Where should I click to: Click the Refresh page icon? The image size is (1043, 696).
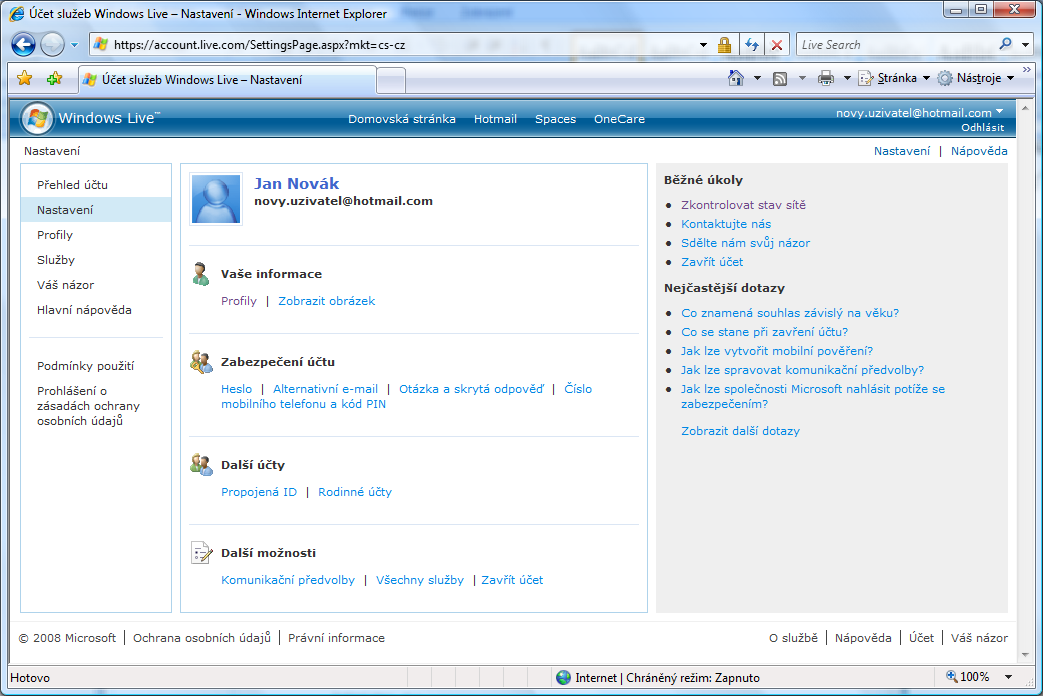pos(752,45)
